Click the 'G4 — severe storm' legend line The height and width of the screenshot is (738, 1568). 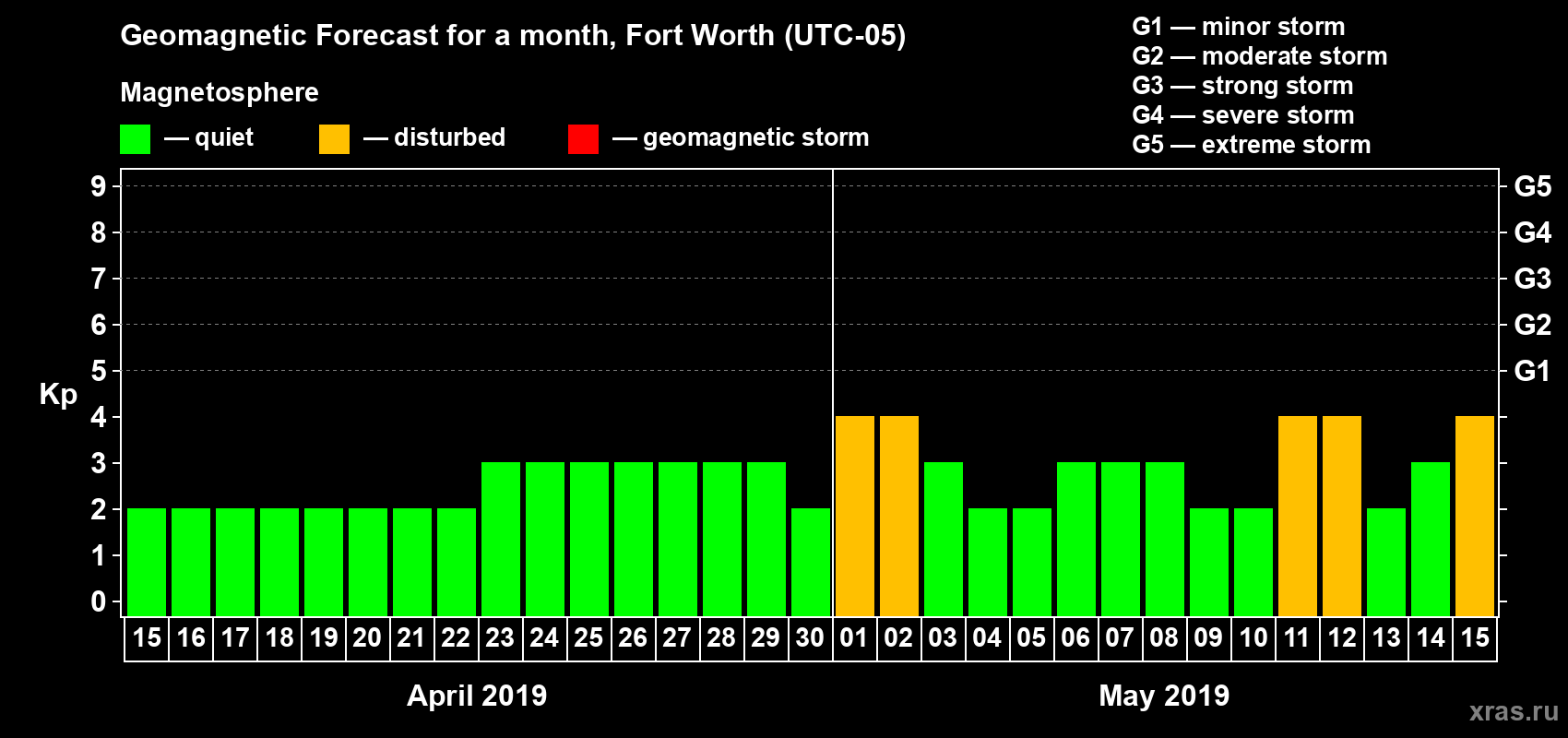coord(1242,115)
